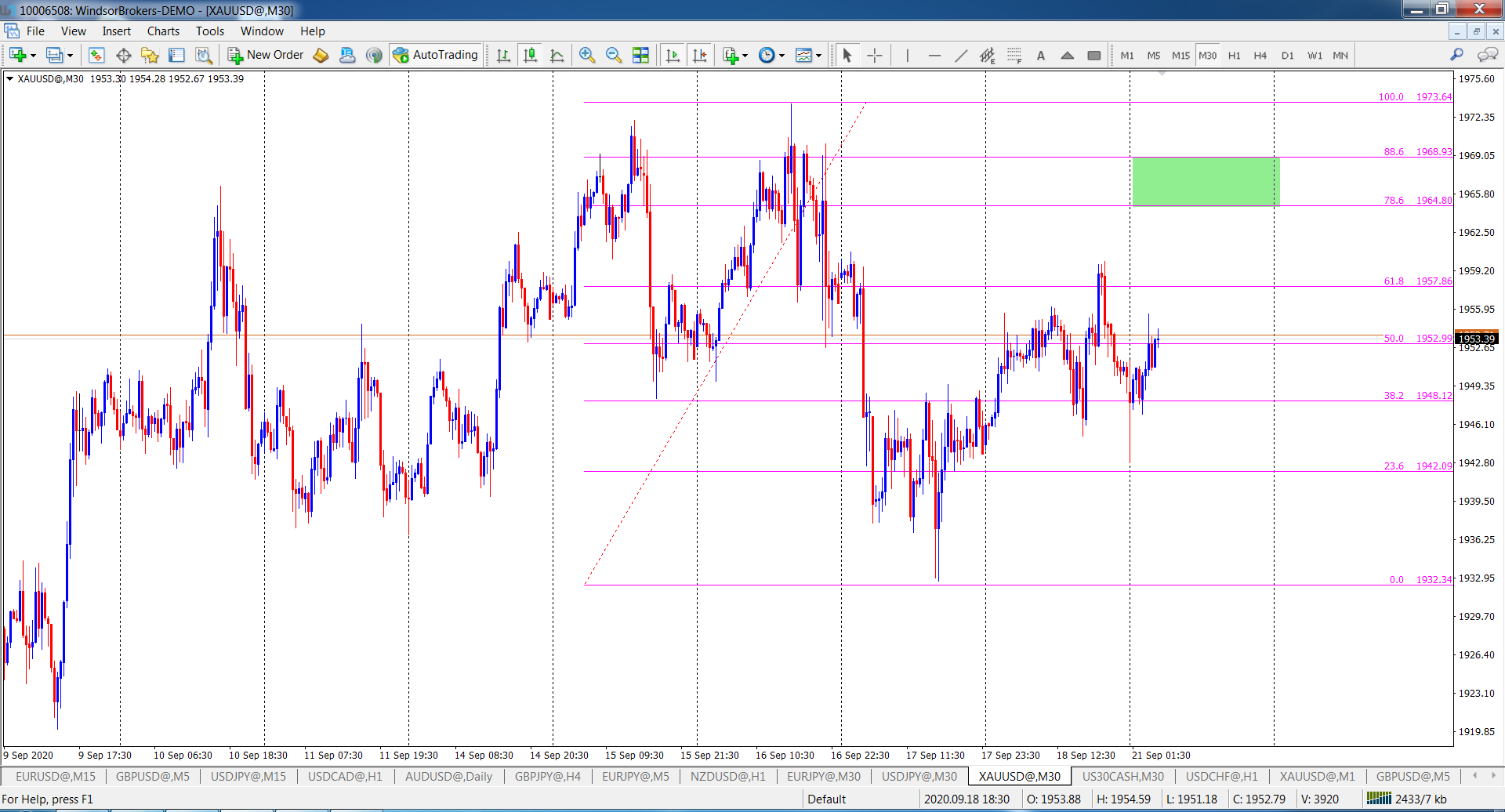
Task: Open the Insert menu
Action: 117,31
